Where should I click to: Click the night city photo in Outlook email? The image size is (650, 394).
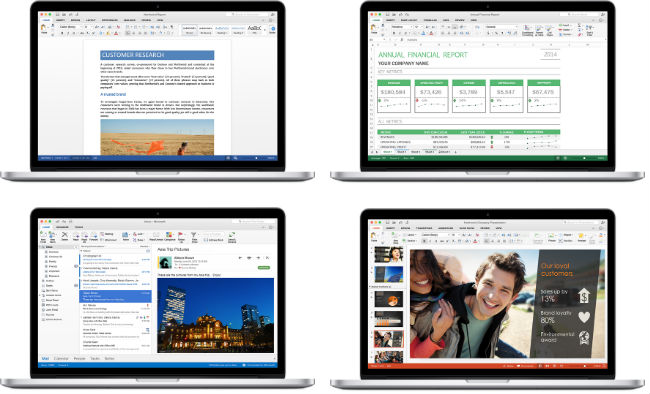click(216, 315)
